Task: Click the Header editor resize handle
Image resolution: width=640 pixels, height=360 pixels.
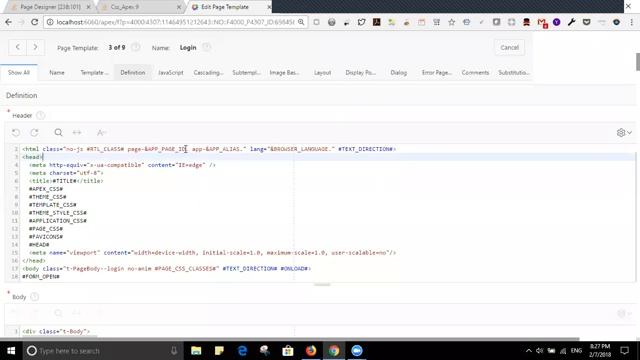Action: coord(322,284)
